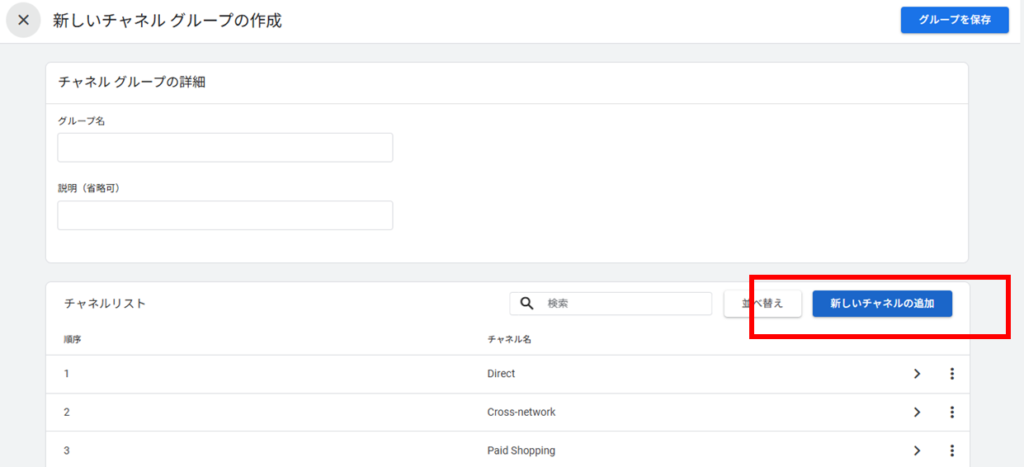Click the 順序 column header
The width and height of the screenshot is (1024, 467).
[72, 339]
